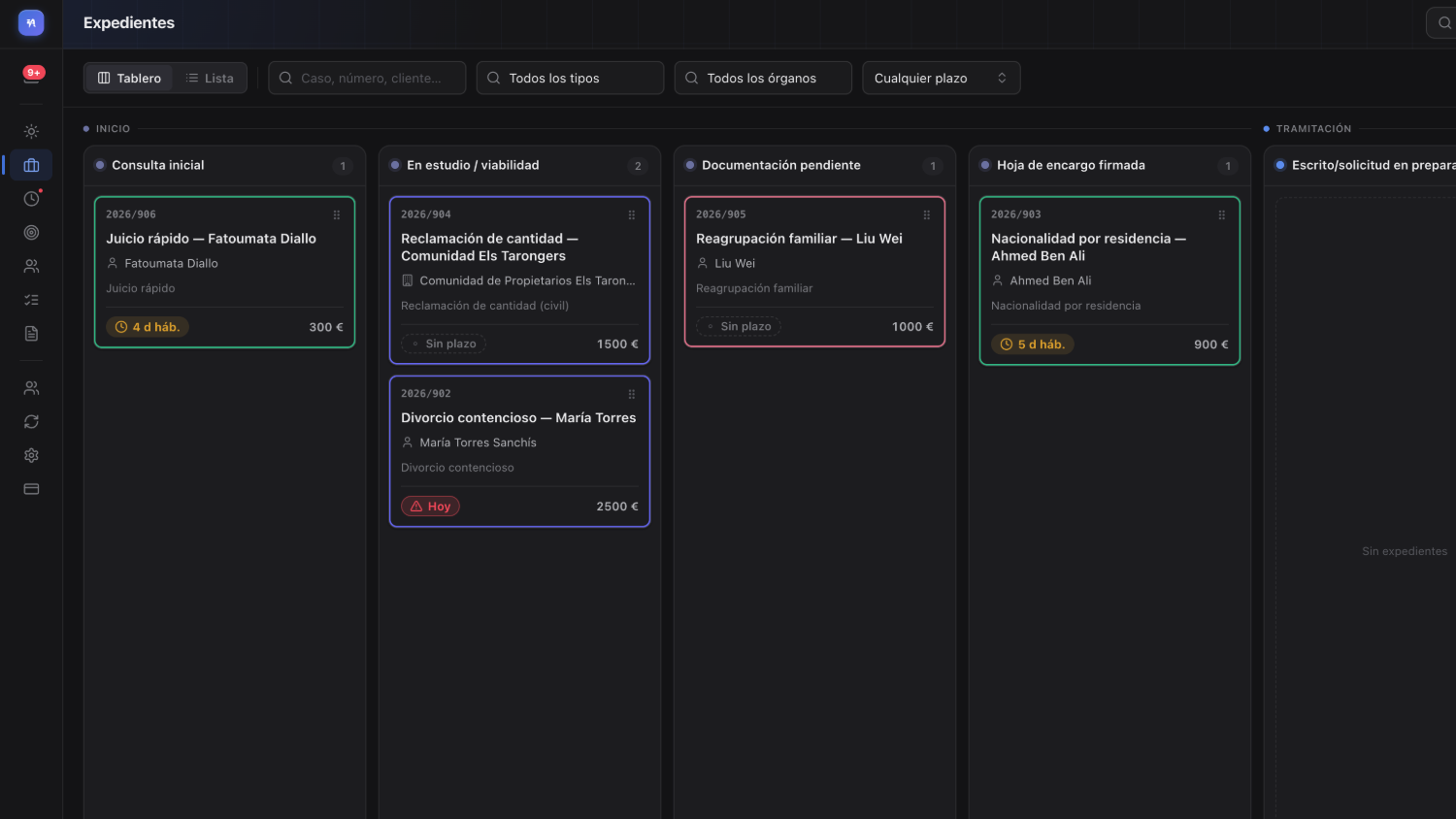Open the briefcase Expedientes sidebar icon

click(x=31, y=165)
